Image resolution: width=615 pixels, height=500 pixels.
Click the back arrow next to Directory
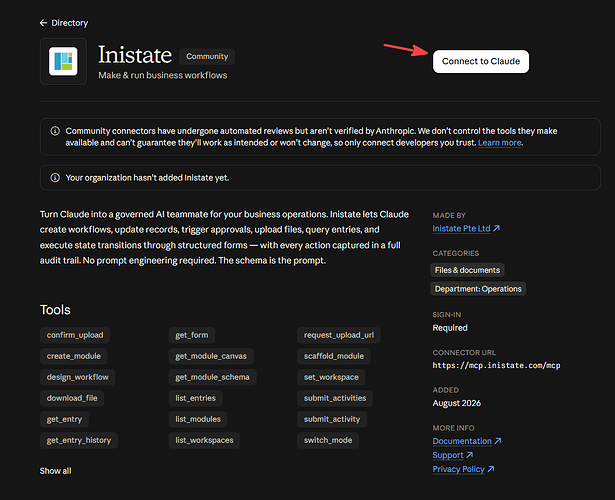pyautogui.click(x=43, y=23)
